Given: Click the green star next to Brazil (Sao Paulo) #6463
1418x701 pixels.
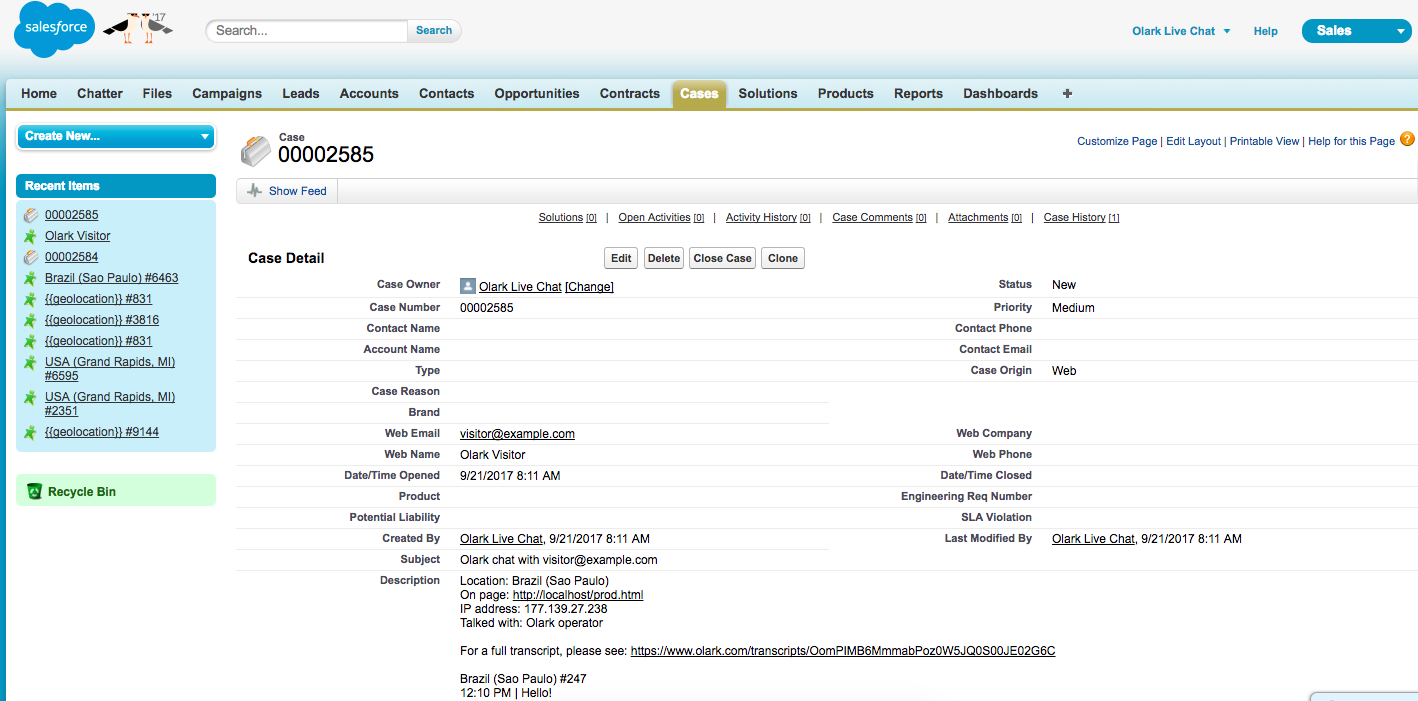Looking at the screenshot, I should click(32, 277).
